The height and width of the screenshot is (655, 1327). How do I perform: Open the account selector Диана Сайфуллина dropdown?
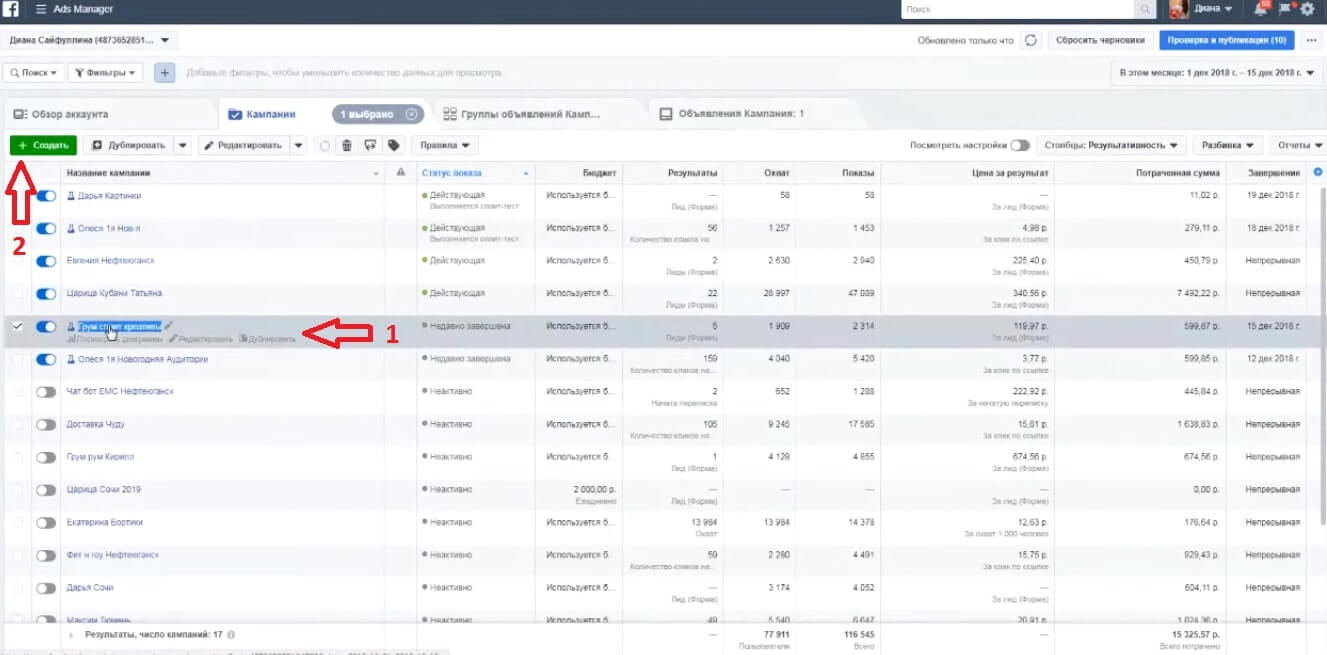[91, 41]
